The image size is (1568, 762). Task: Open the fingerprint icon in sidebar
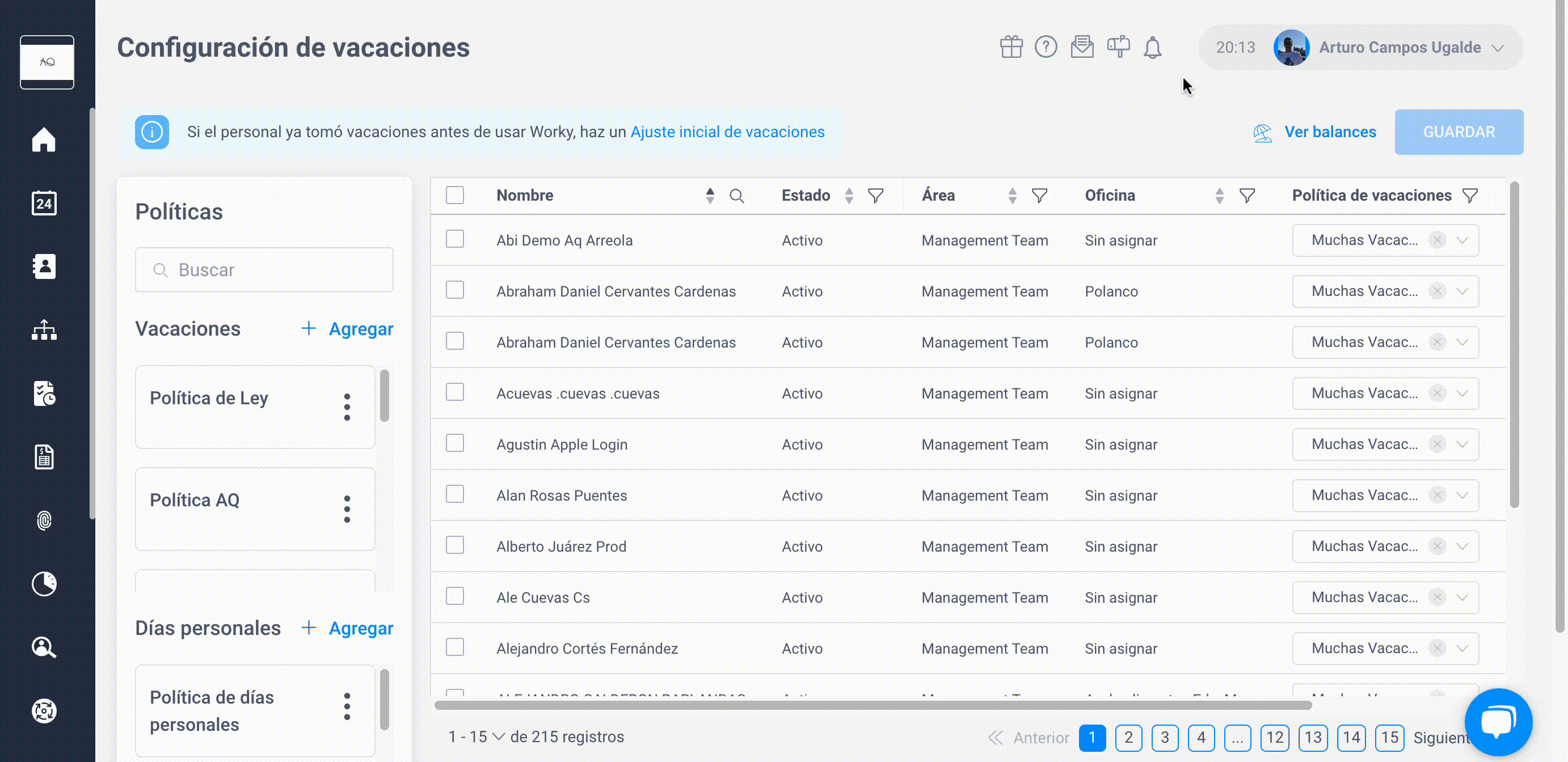coord(44,520)
